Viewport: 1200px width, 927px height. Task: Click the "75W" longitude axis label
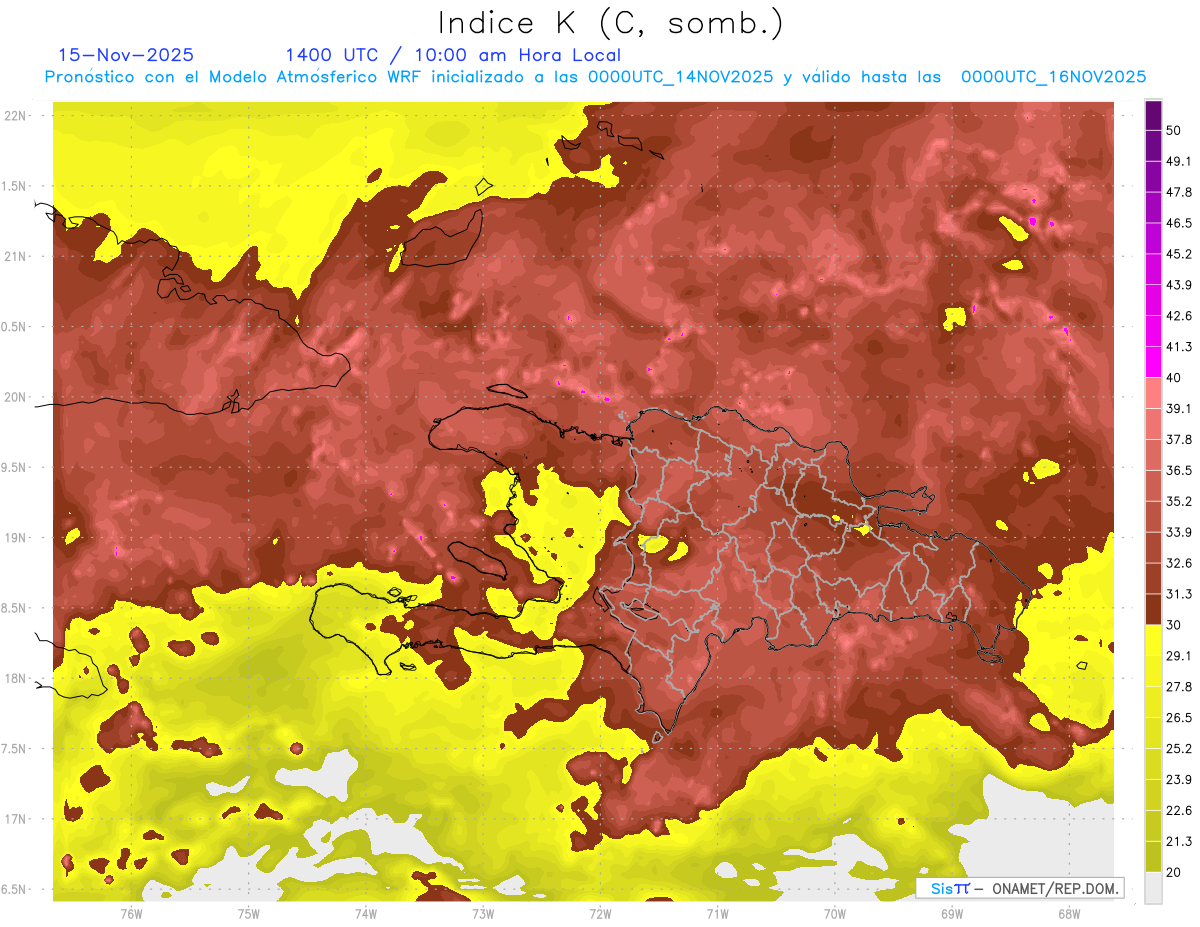pos(249,913)
